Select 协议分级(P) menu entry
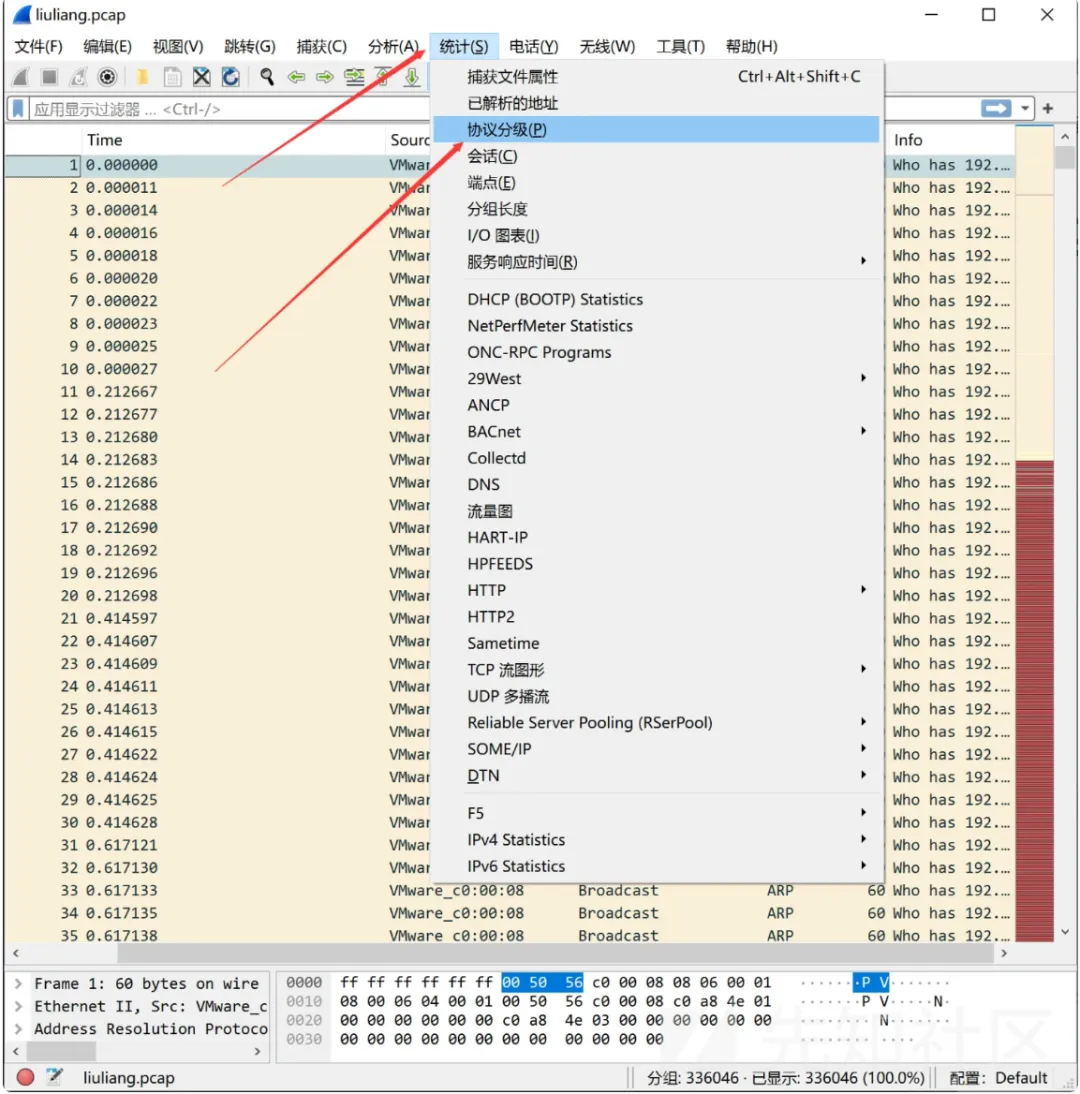This screenshot has width=1080, height=1094. coord(656,129)
